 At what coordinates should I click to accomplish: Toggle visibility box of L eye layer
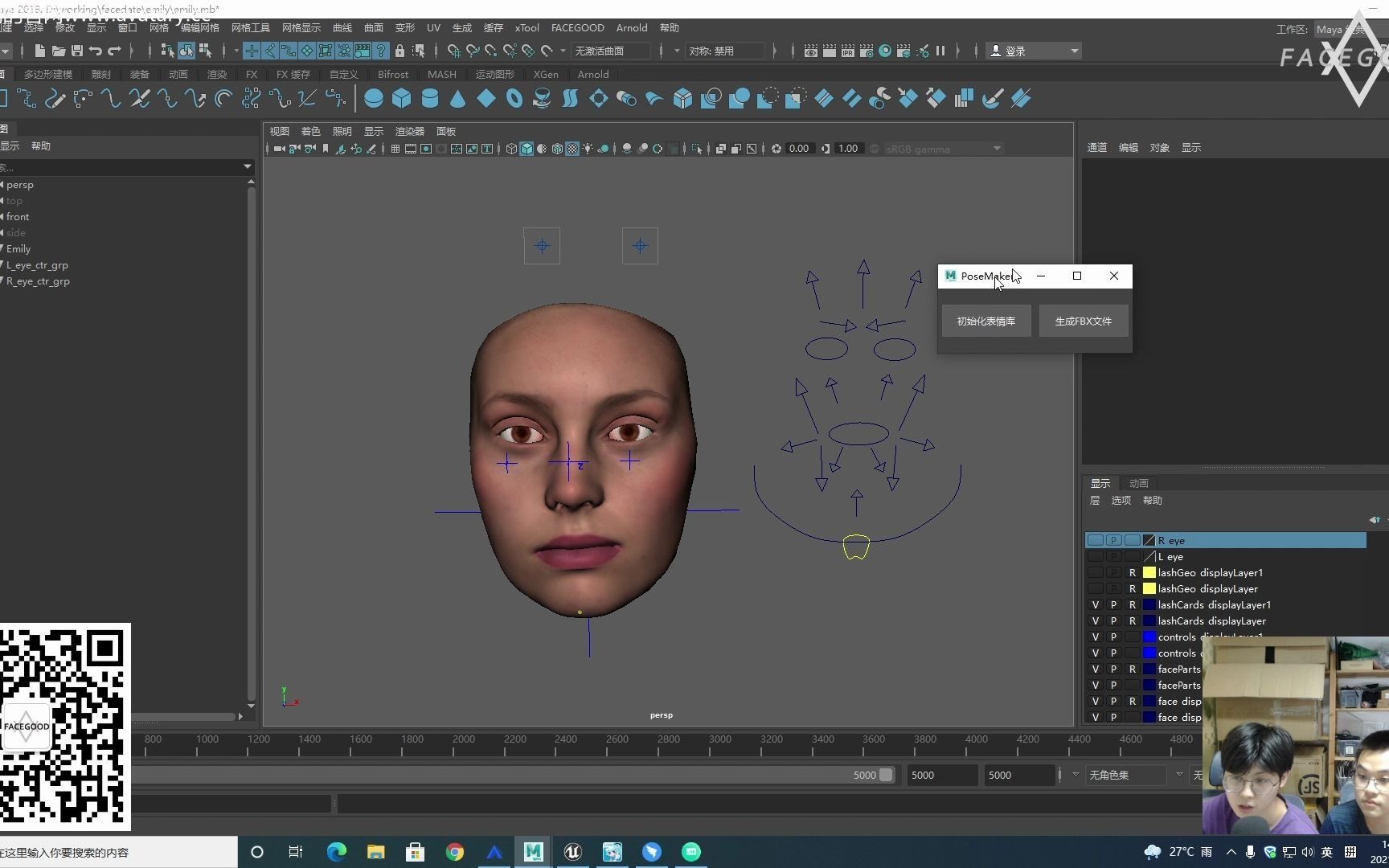pos(1095,557)
